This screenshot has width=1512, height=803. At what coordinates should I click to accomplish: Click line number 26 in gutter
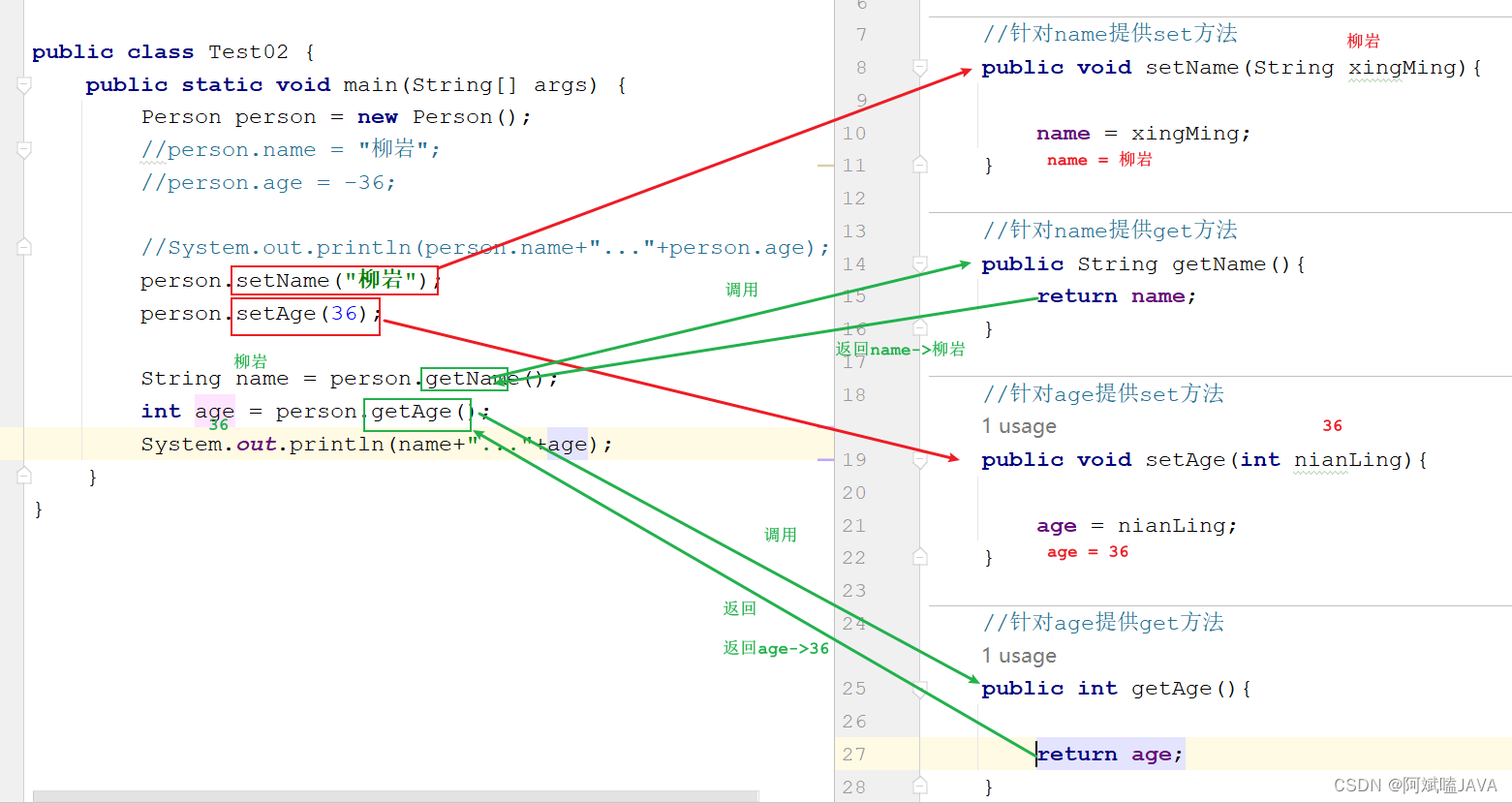click(854, 722)
